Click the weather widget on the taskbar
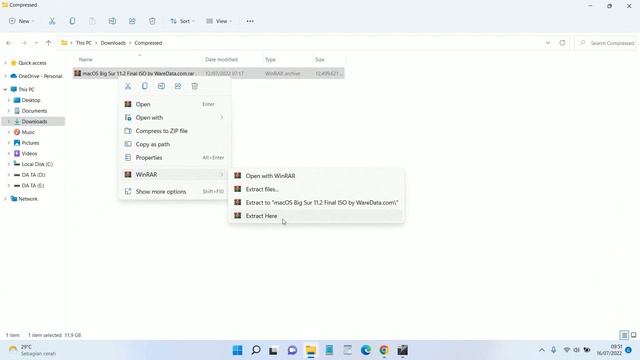 click(32, 350)
